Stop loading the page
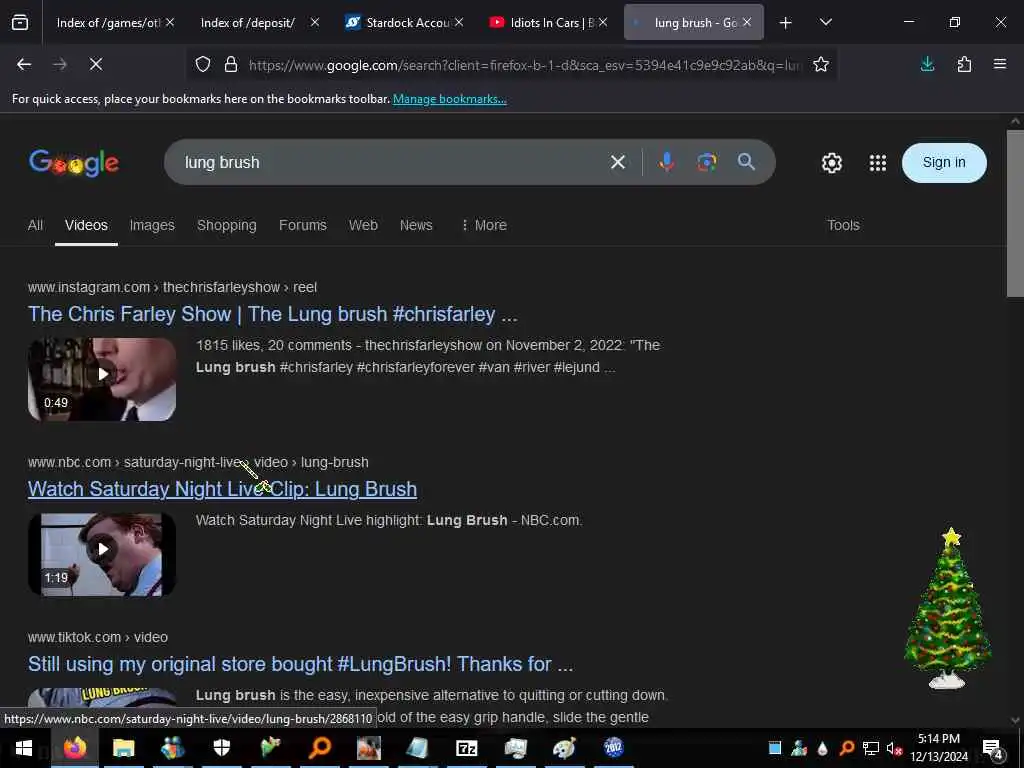The image size is (1024, 768). click(96, 64)
